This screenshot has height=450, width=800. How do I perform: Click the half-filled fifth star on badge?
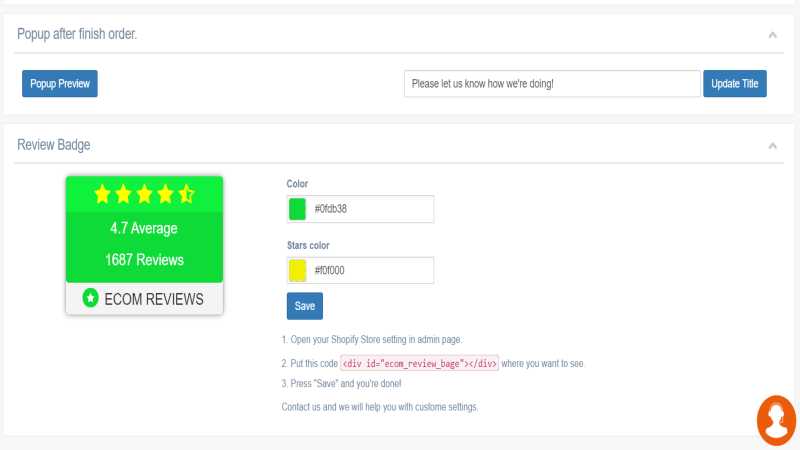click(186, 194)
